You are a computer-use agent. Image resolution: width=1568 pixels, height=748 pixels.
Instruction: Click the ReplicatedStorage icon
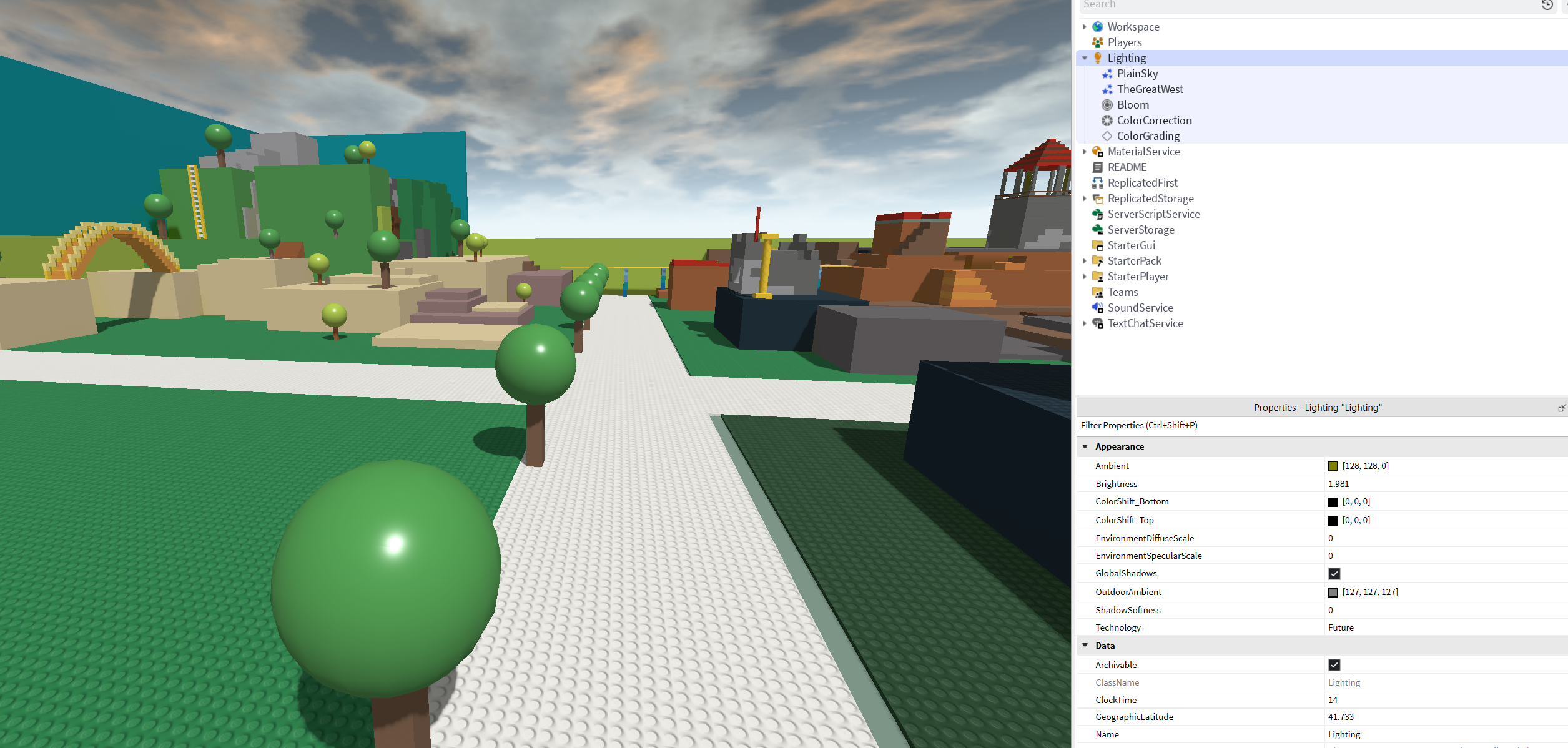[1097, 199]
